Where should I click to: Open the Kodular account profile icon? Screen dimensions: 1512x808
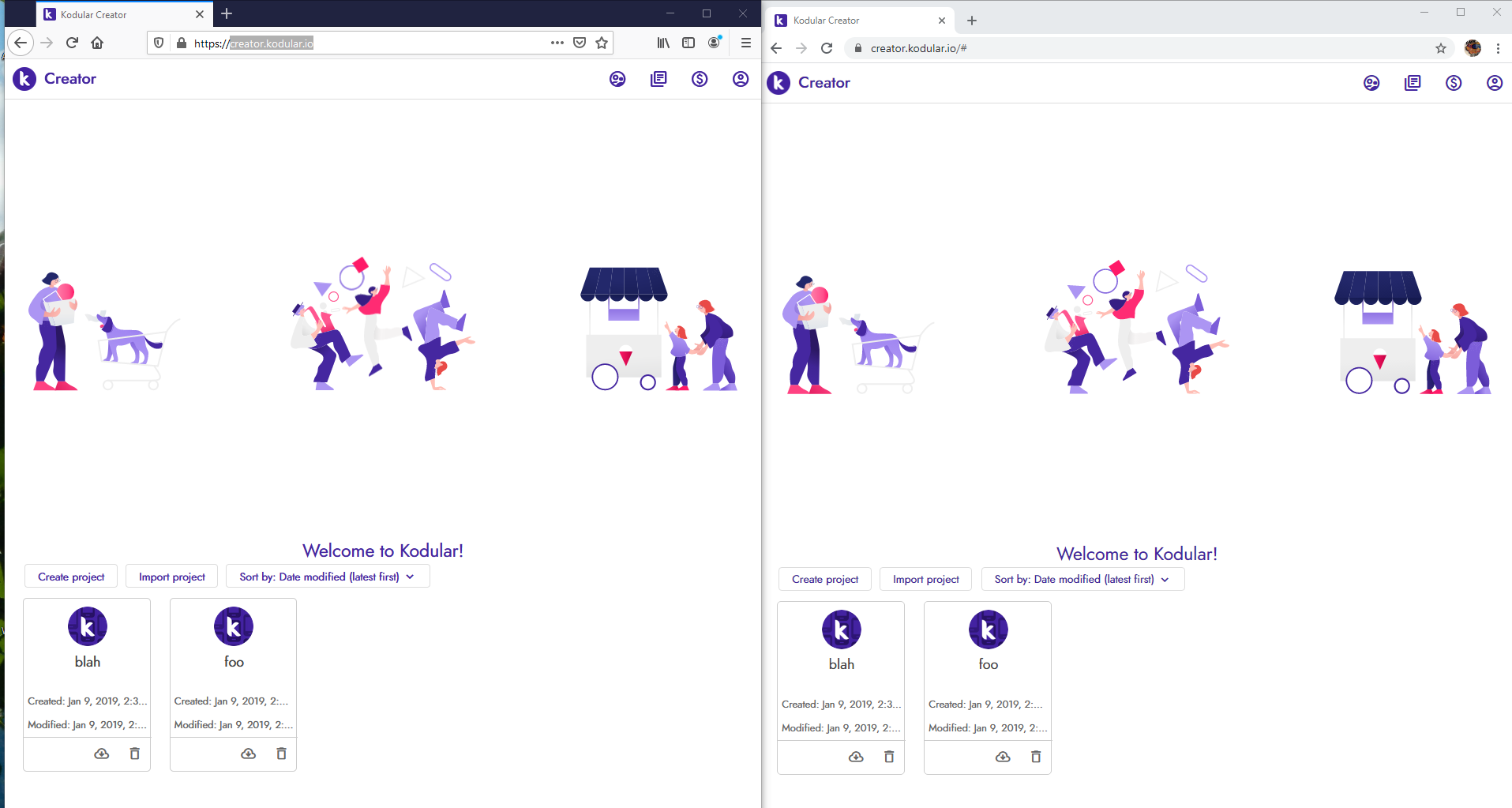click(x=741, y=79)
